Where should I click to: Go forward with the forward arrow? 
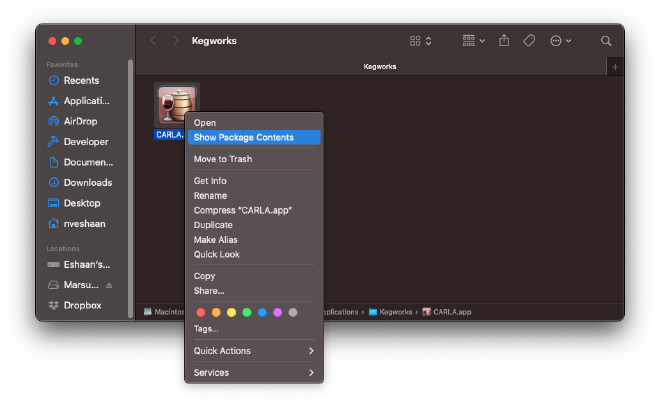pyautogui.click(x=176, y=41)
